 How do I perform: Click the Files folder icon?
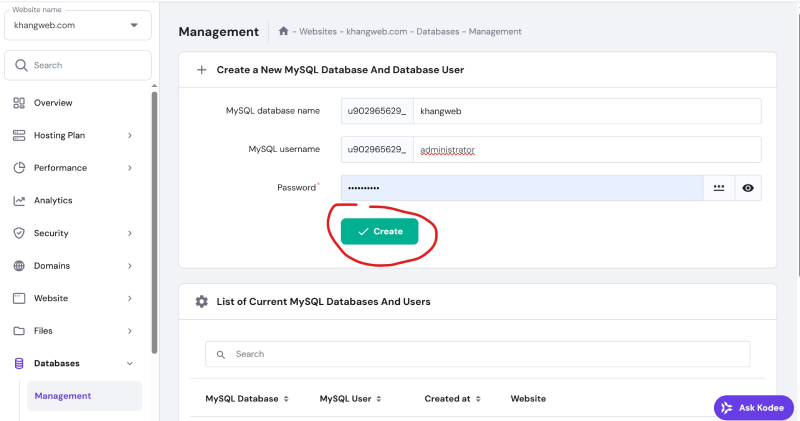point(19,331)
